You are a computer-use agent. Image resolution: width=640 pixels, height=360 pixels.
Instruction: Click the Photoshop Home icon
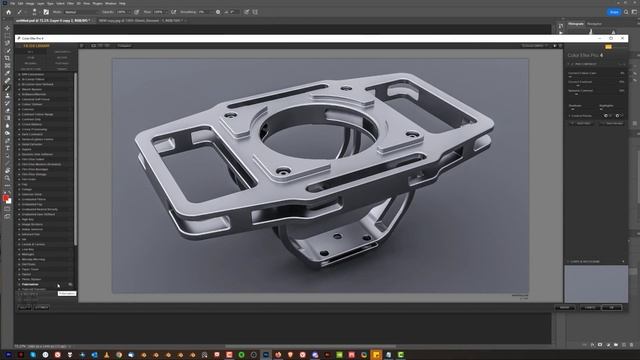[x=9, y=12]
